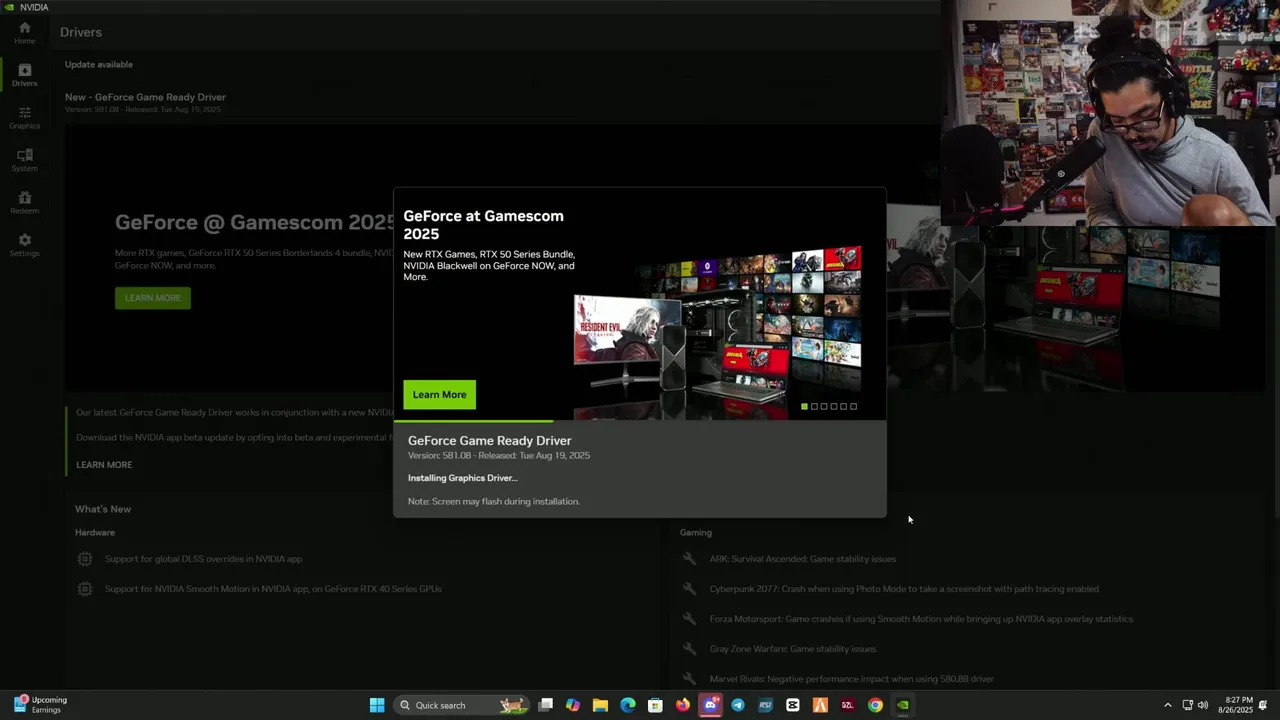Expand the hidden system tray icons
This screenshot has height=720, width=1280.
click(x=1167, y=705)
